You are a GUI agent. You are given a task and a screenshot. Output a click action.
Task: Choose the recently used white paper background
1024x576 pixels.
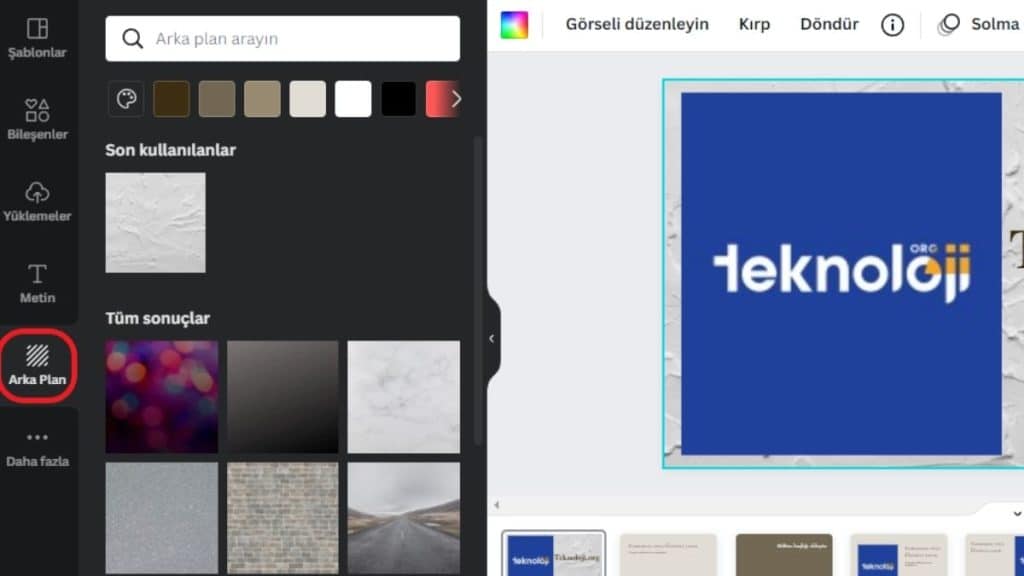point(155,223)
